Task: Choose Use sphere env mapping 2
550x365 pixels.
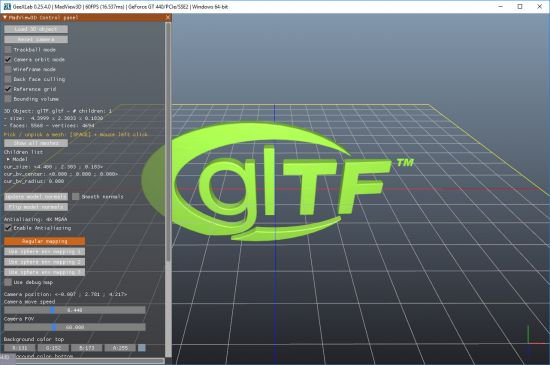Action: point(45,262)
